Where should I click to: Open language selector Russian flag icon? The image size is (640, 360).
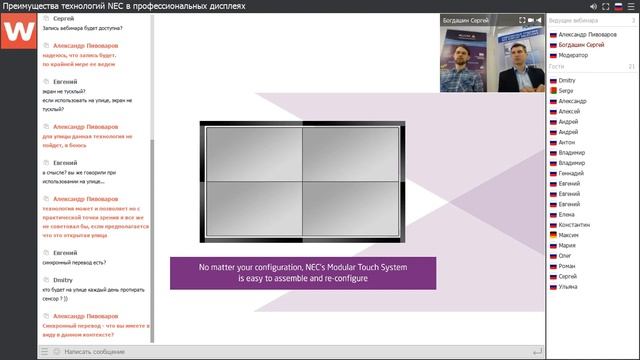point(619,7)
